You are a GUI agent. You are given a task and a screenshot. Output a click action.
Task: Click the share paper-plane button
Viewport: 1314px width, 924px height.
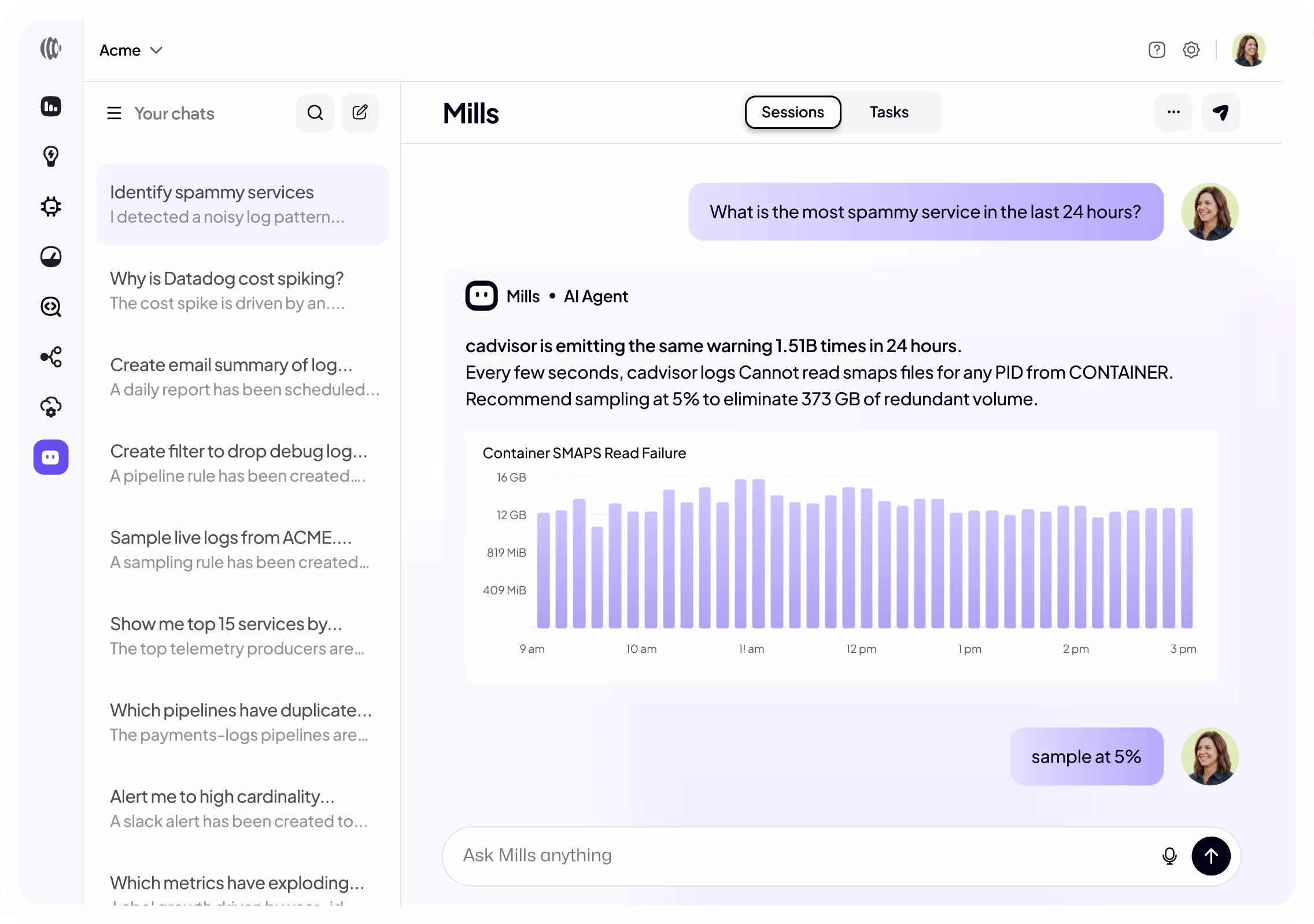pos(1221,112)
